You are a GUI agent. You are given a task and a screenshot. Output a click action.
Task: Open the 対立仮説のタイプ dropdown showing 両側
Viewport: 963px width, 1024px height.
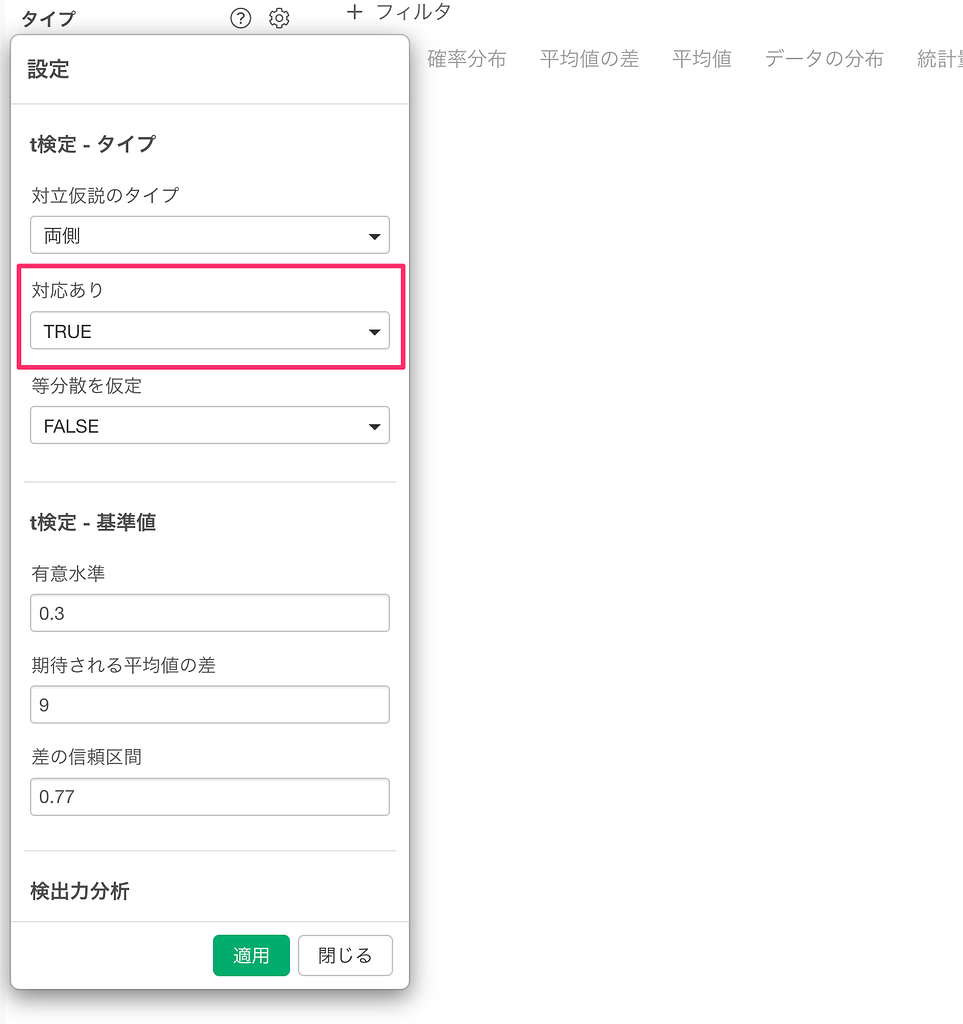209,235
